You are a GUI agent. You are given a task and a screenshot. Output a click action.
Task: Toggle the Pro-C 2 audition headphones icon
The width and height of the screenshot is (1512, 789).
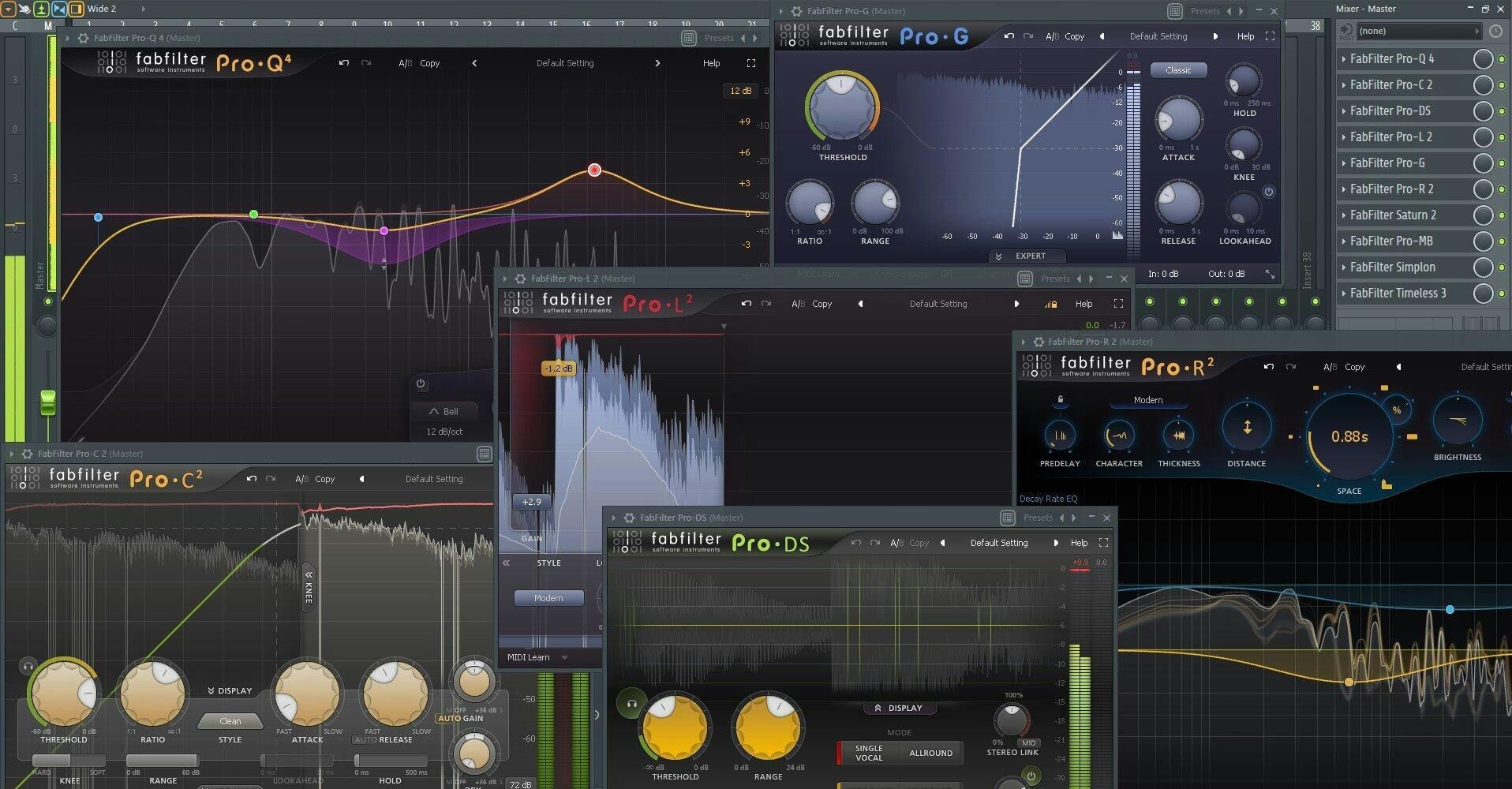28,666
